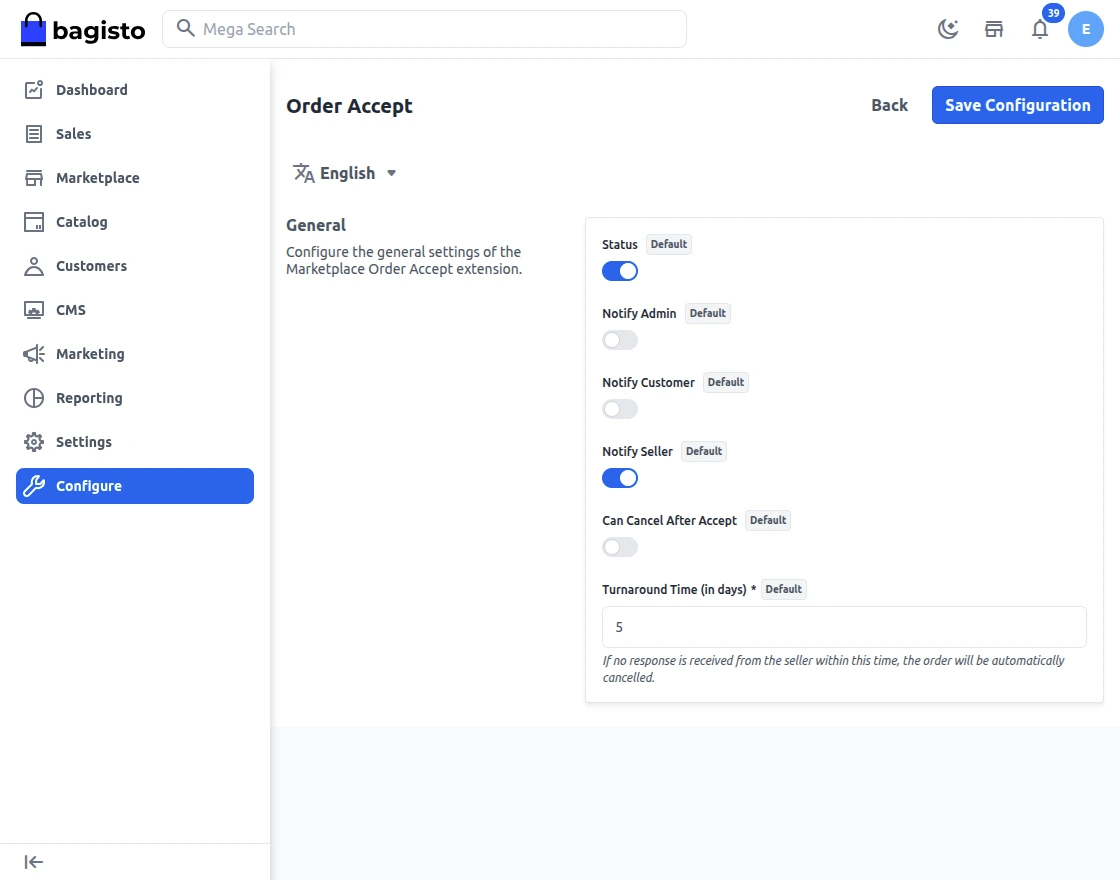
Task: Open the storefront shop icon
Action: point(994,29)
